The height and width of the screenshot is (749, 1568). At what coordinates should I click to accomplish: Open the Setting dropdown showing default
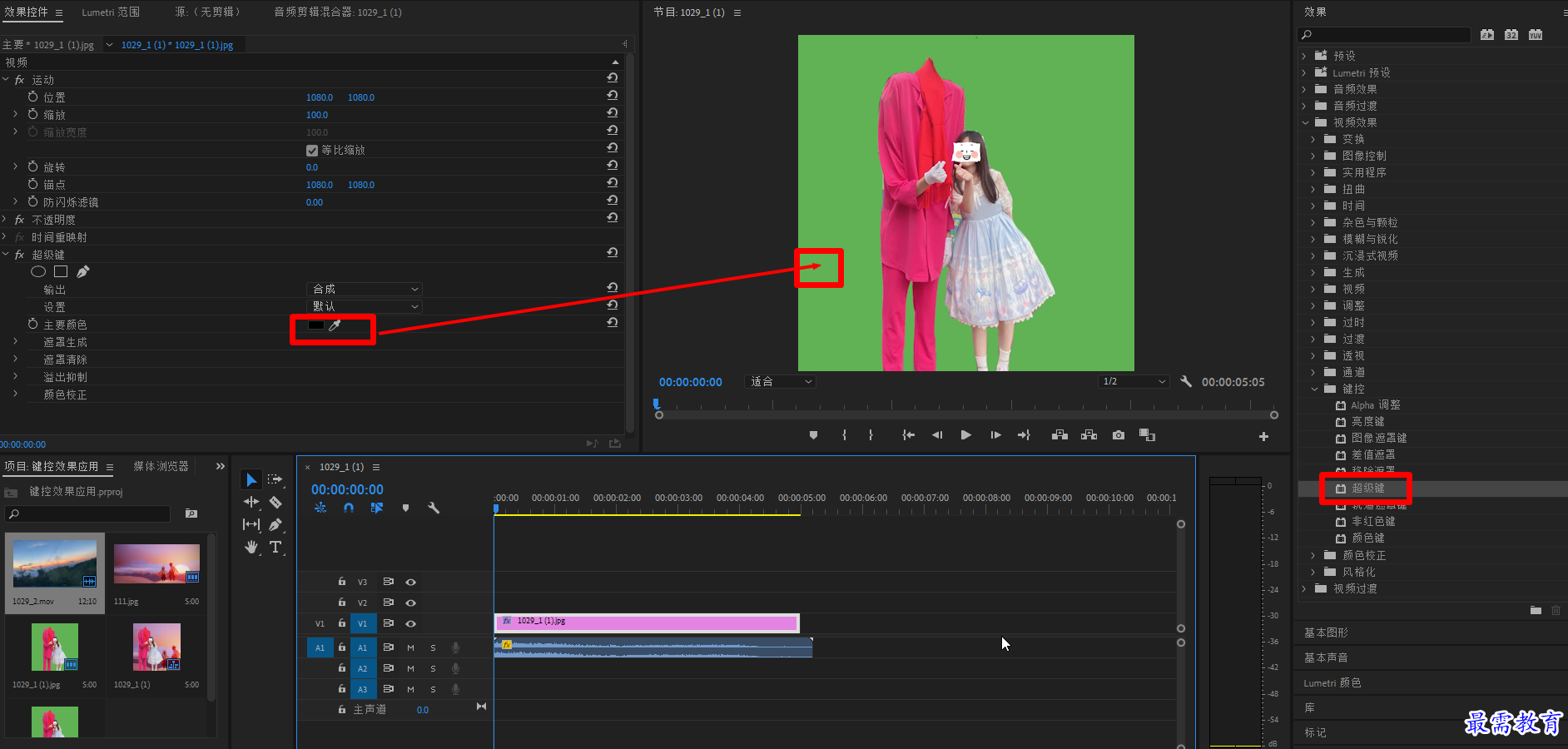365,306
